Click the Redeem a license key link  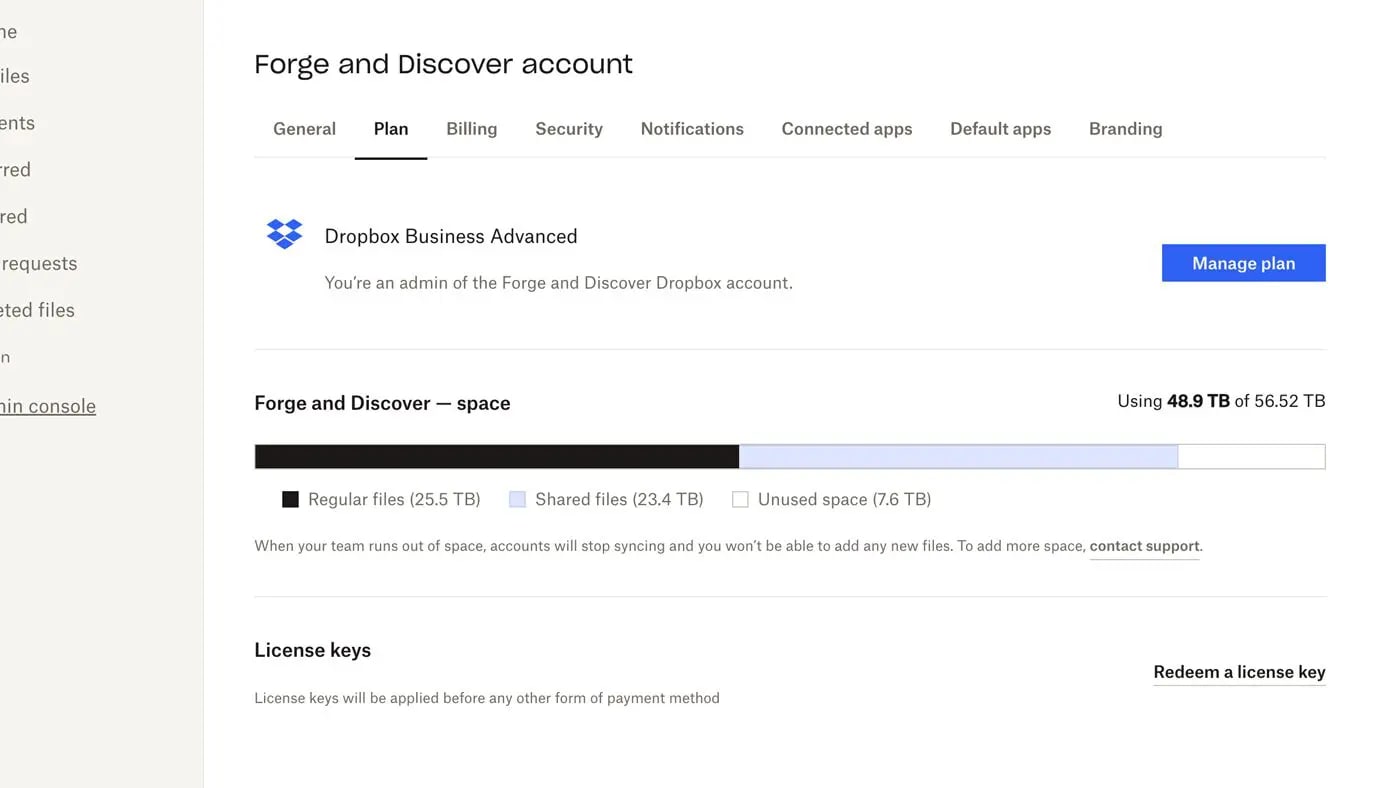[1239, 671]
